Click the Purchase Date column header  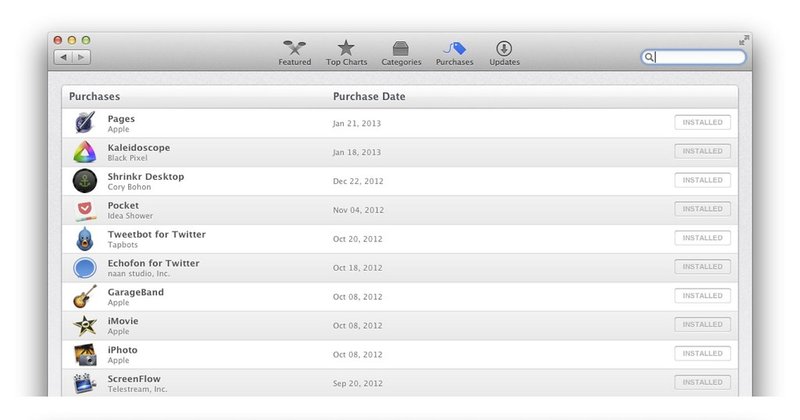click(x=369, y=96)
